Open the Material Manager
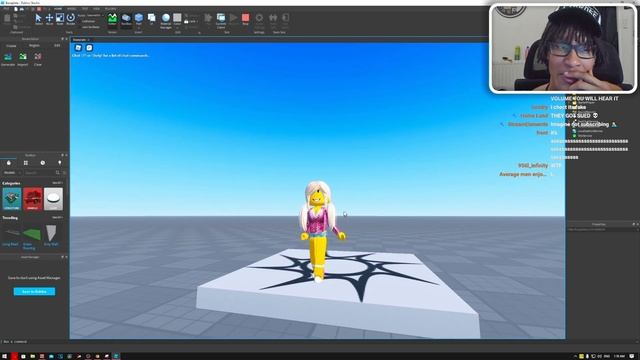640x360 pixels. [166, 20]
